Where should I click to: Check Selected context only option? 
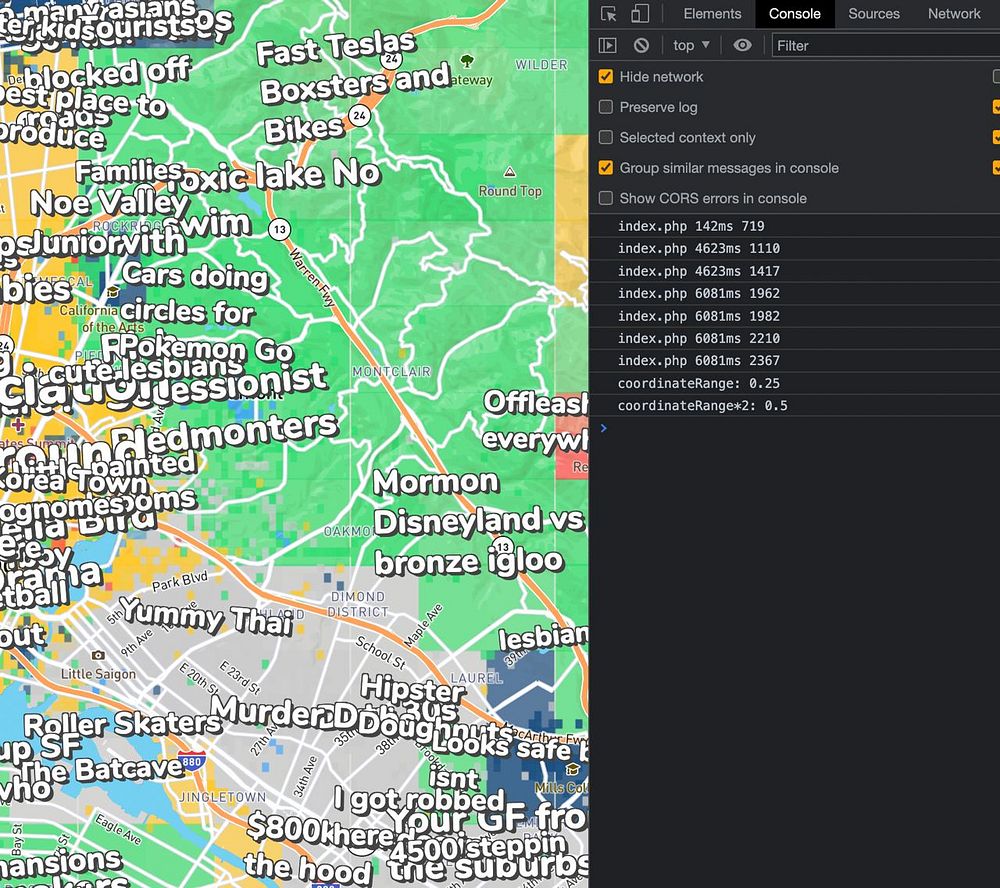[606, 137]
